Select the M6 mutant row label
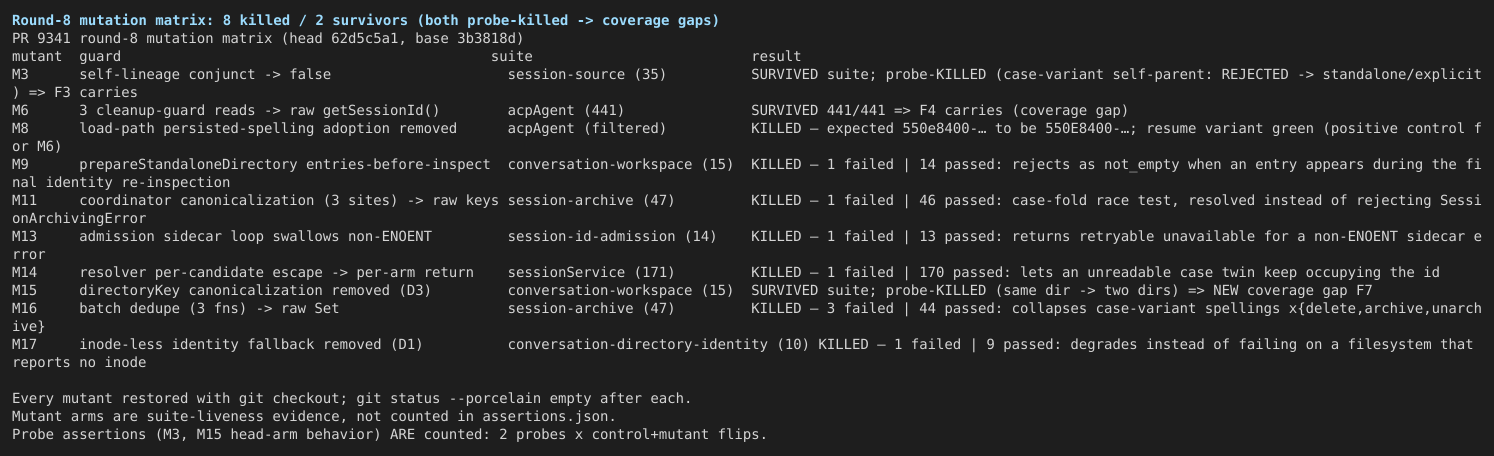The height and width of the screenshot is (456, 1494). click(x=20, y=110)
